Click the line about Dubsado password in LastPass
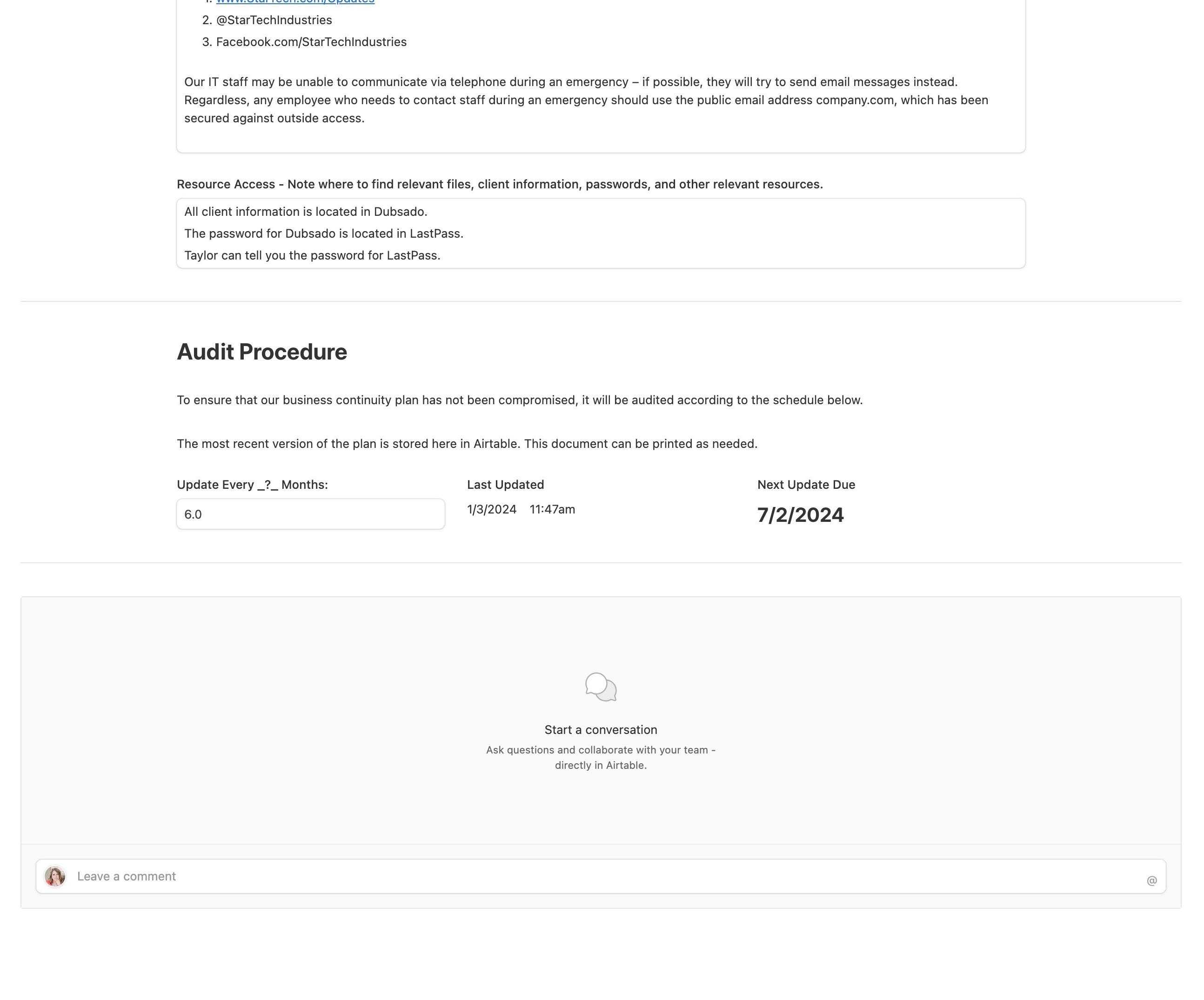The height and width of the screenshot is (1000, 1204). click(323, 233)
